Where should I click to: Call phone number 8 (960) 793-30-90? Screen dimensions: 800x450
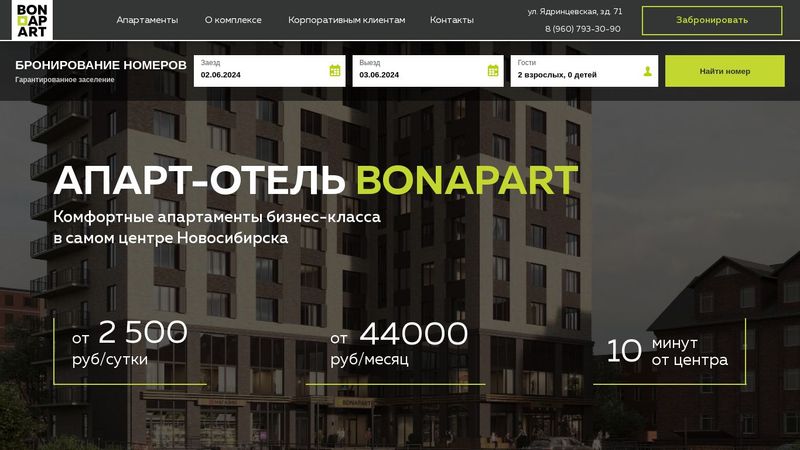point(583,29)
